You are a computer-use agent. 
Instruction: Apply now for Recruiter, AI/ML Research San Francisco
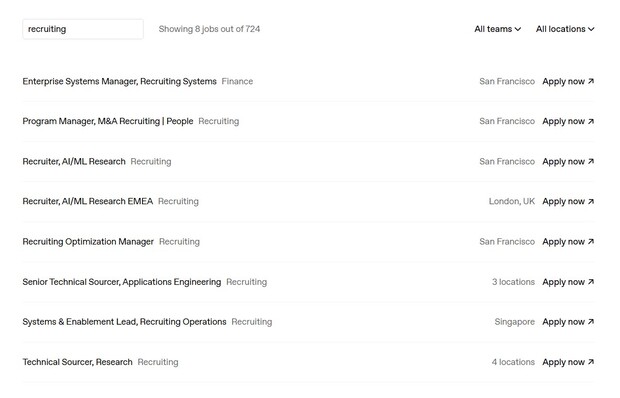tap(568, 162)
